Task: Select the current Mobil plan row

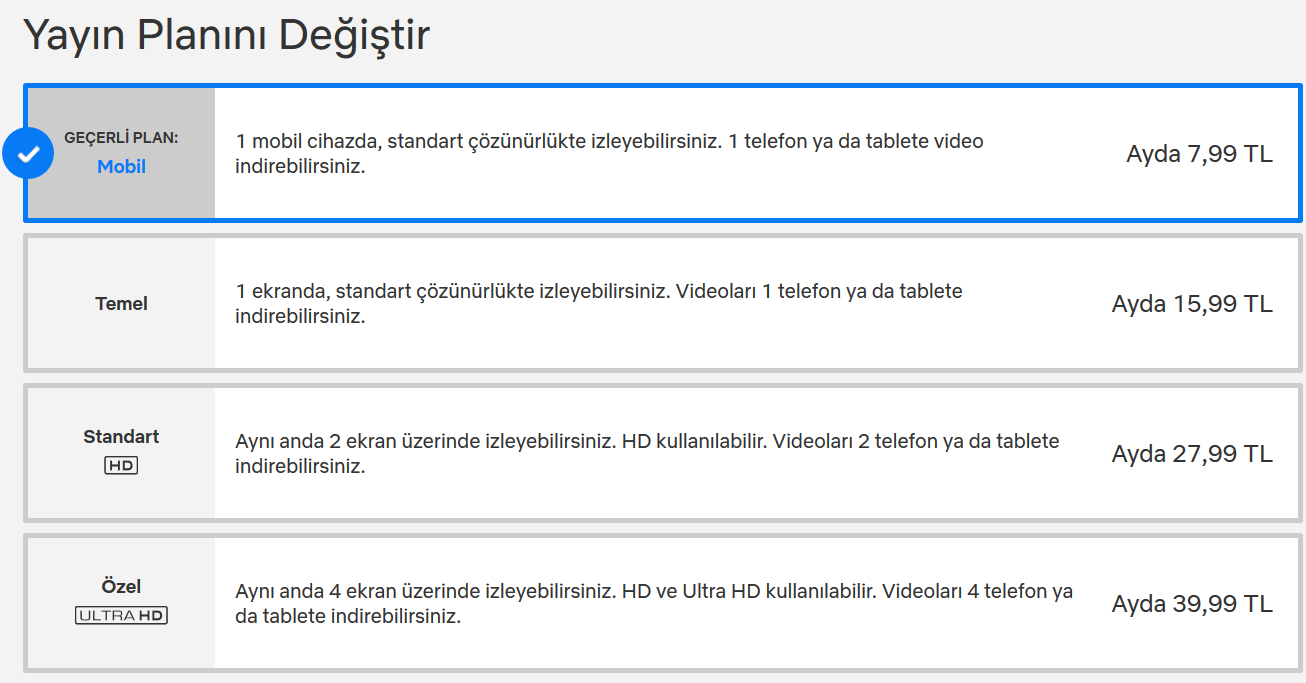Action: point(663,153)
